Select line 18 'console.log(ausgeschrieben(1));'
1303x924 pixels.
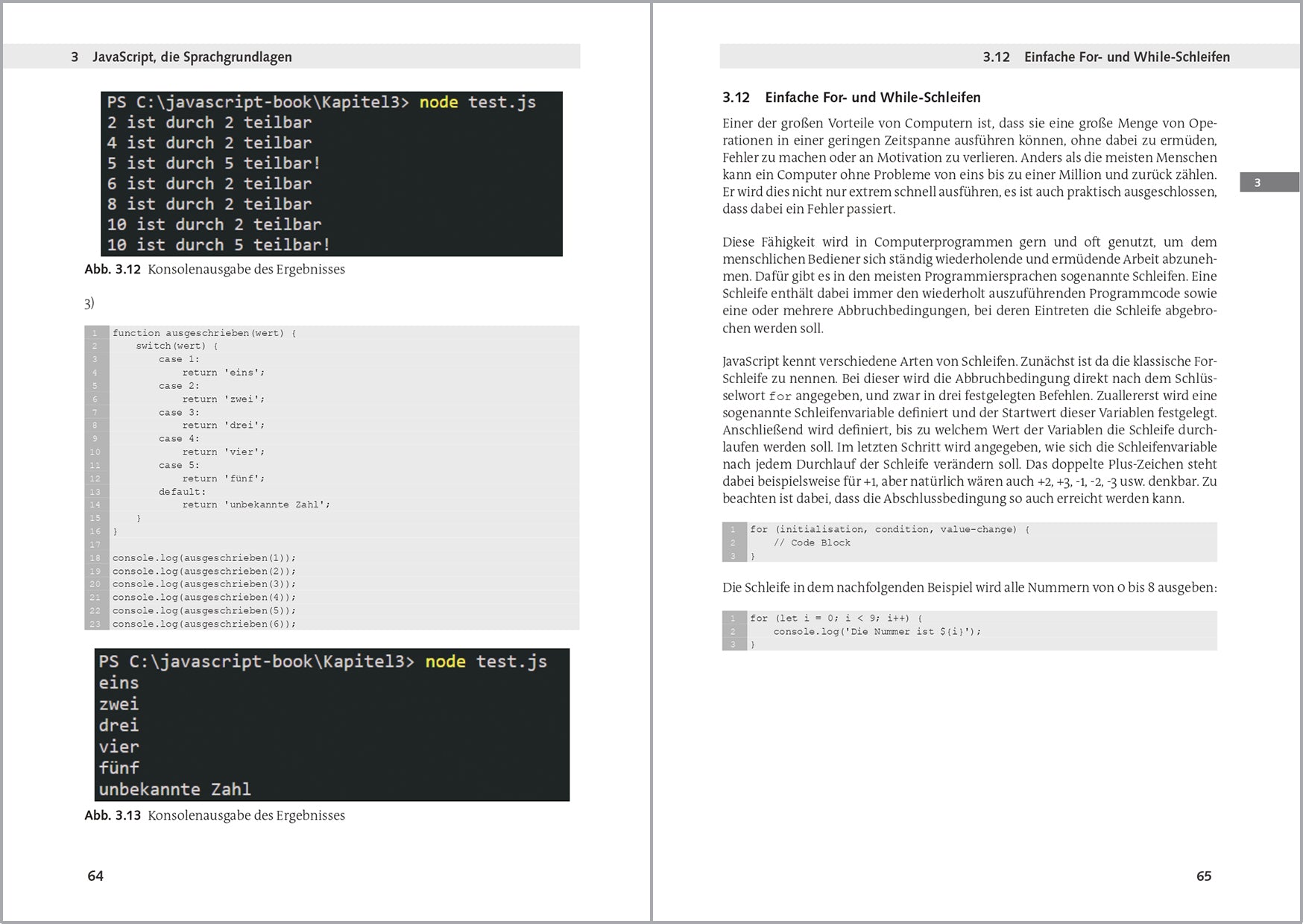click(204, 557)
